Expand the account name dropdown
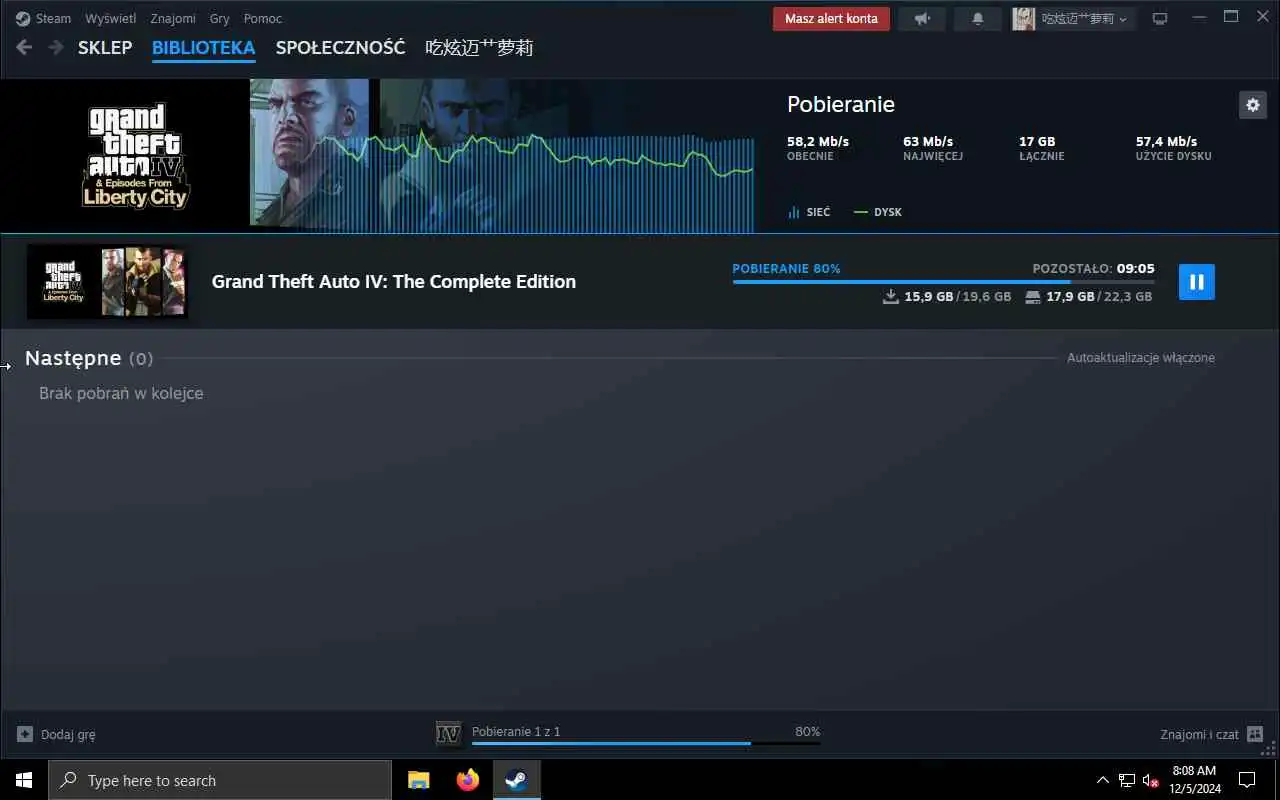 1085,18
